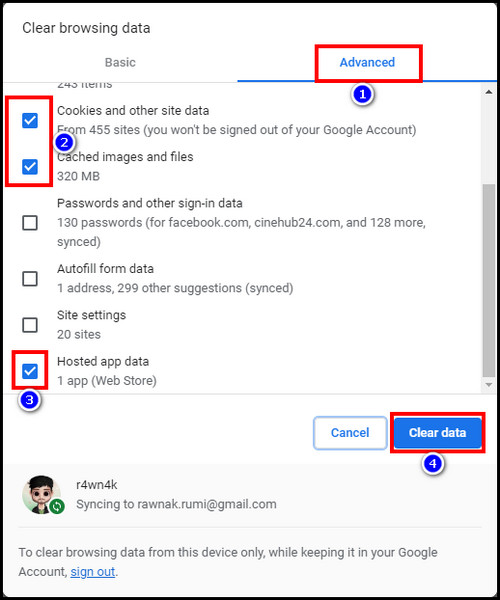This screenshot has width=500, height=600.
Task: Click the Clear data button
Action: pos(438,433)
